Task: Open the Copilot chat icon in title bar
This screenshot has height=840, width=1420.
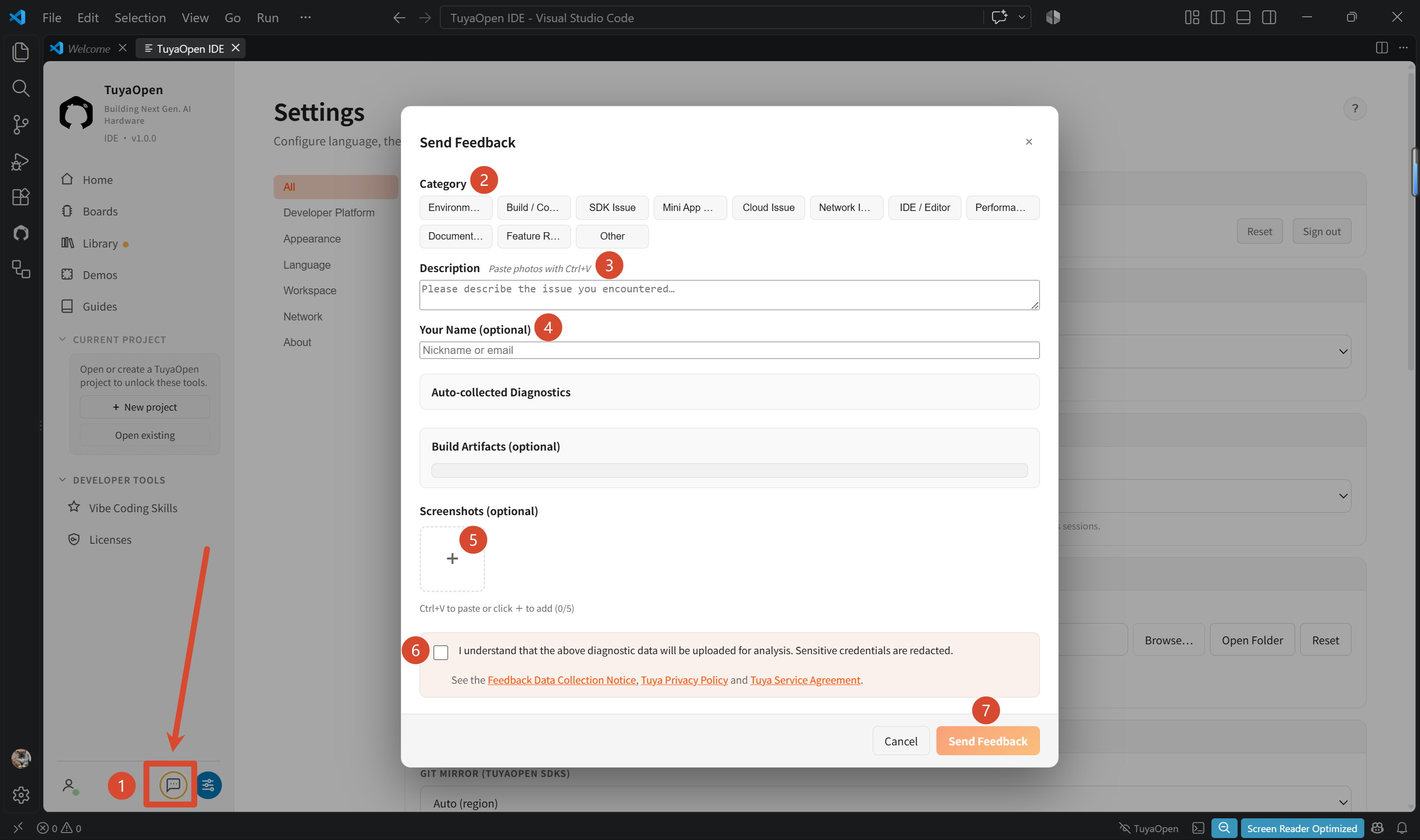Action: coord(999,17)
